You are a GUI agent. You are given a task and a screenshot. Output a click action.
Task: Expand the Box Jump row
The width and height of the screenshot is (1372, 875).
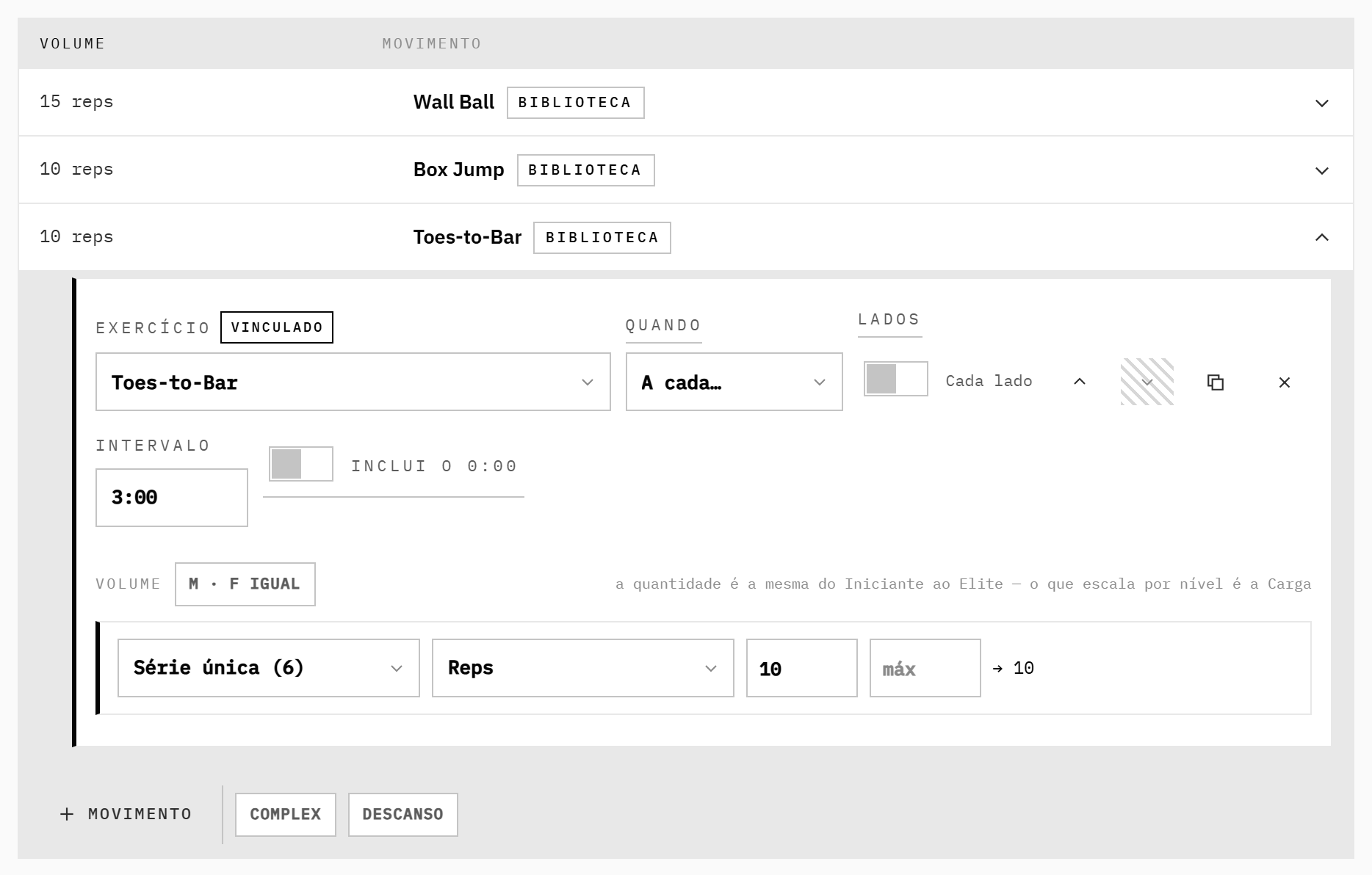[x=1322, y=170]
